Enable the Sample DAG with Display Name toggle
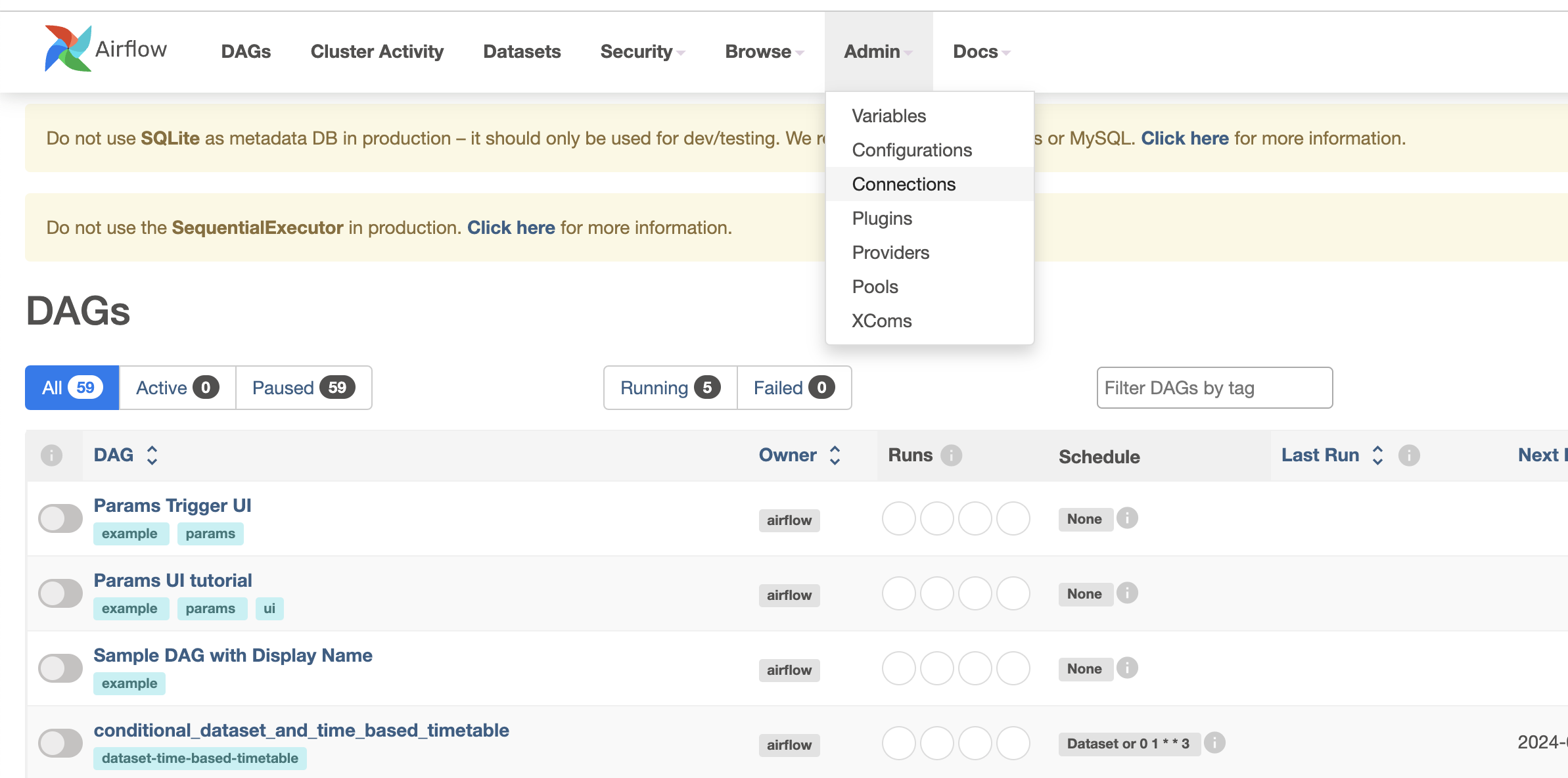 [60, 668]
